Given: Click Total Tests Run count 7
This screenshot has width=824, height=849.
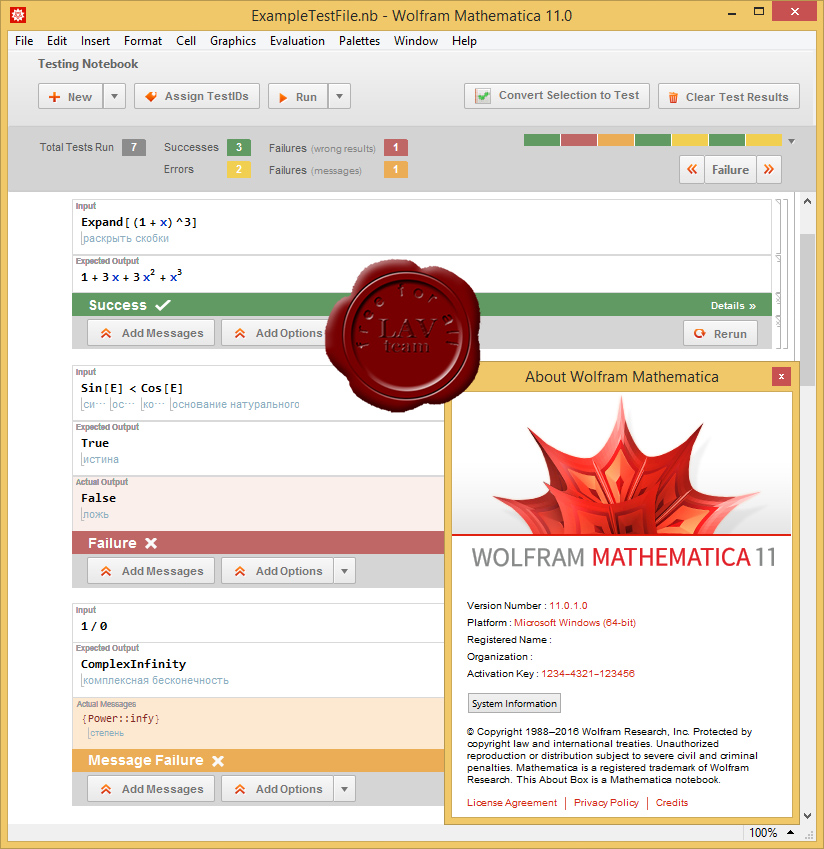Looking at the screenshot, I should (134, 147).
